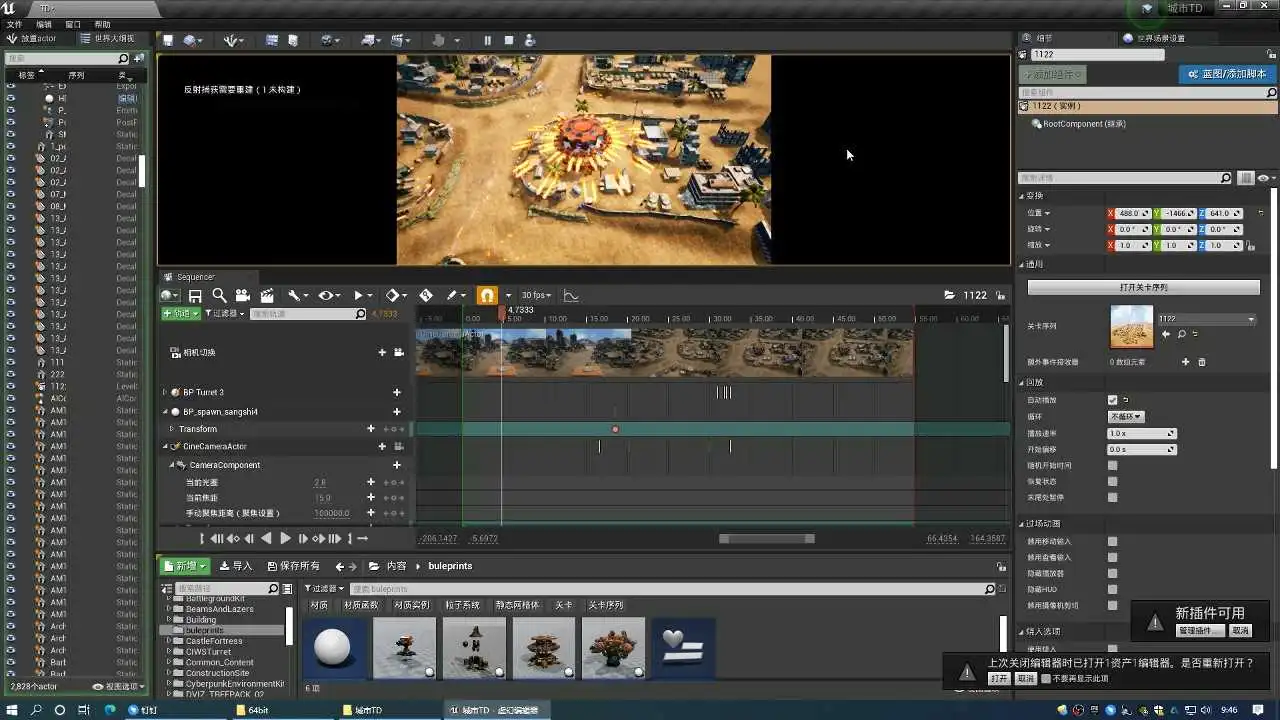
Task: Enable the Random Start Time checkbox
Action: [x=1112, y=465]
